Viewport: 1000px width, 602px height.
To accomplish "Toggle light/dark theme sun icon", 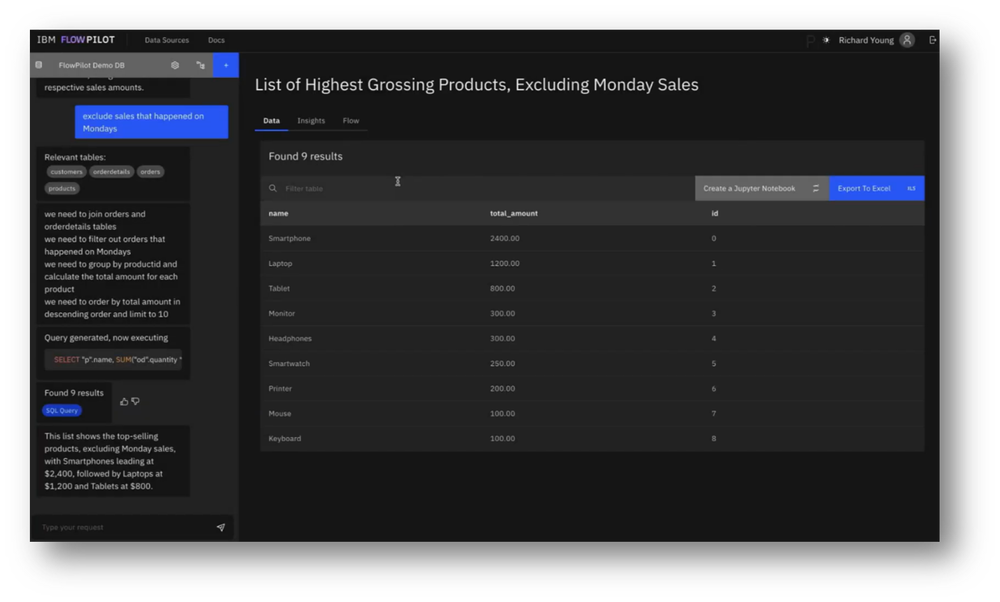I will (x=826, y=40).
